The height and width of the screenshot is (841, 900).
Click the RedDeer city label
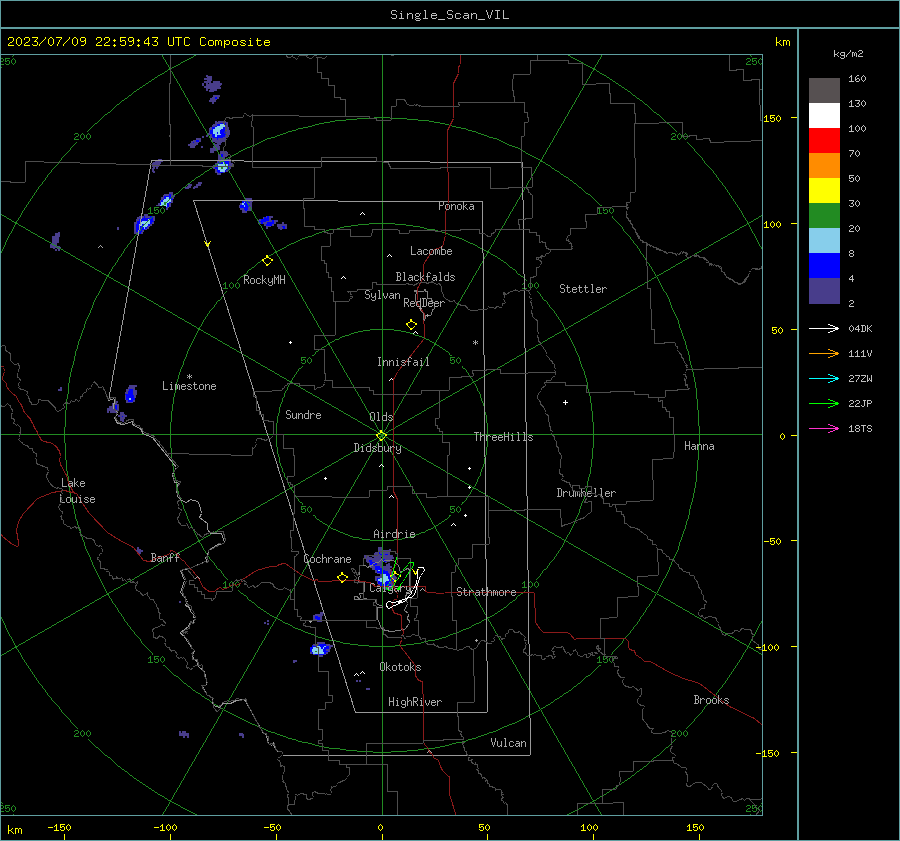(424, 303)
